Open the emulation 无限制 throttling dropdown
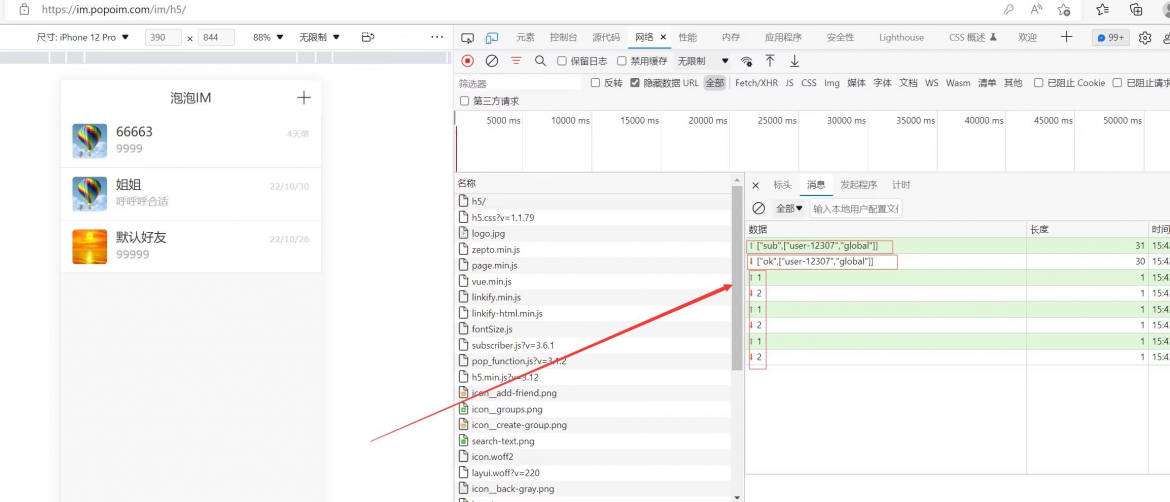 (319, 37)
